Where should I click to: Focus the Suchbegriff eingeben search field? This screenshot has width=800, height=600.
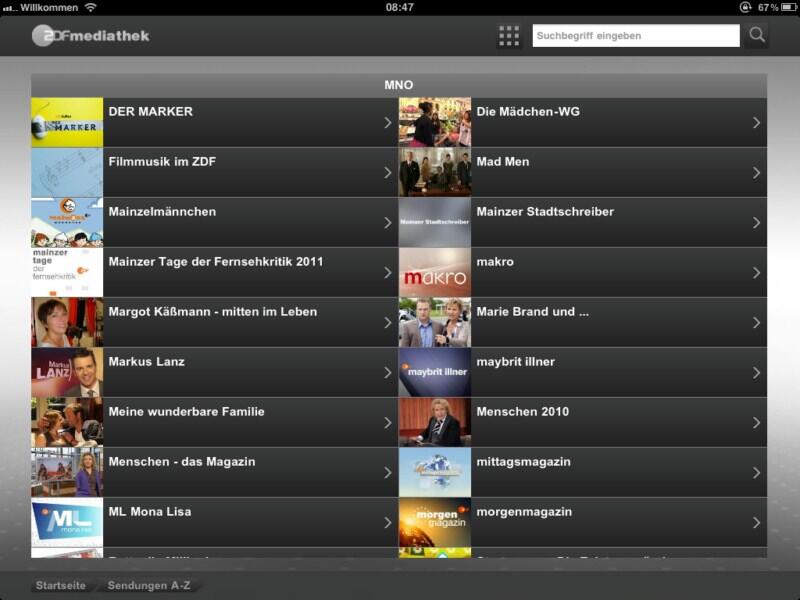(x=636, y=36)
